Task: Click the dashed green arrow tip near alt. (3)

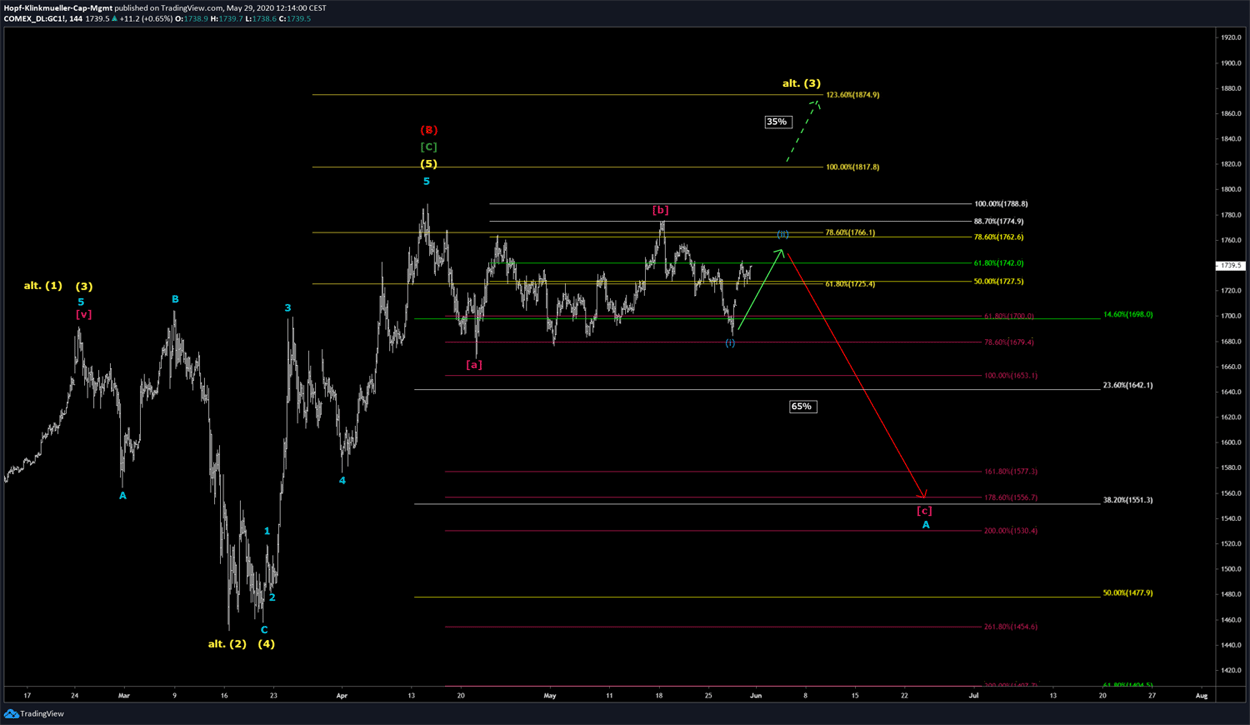Action: tap(817, 104)
